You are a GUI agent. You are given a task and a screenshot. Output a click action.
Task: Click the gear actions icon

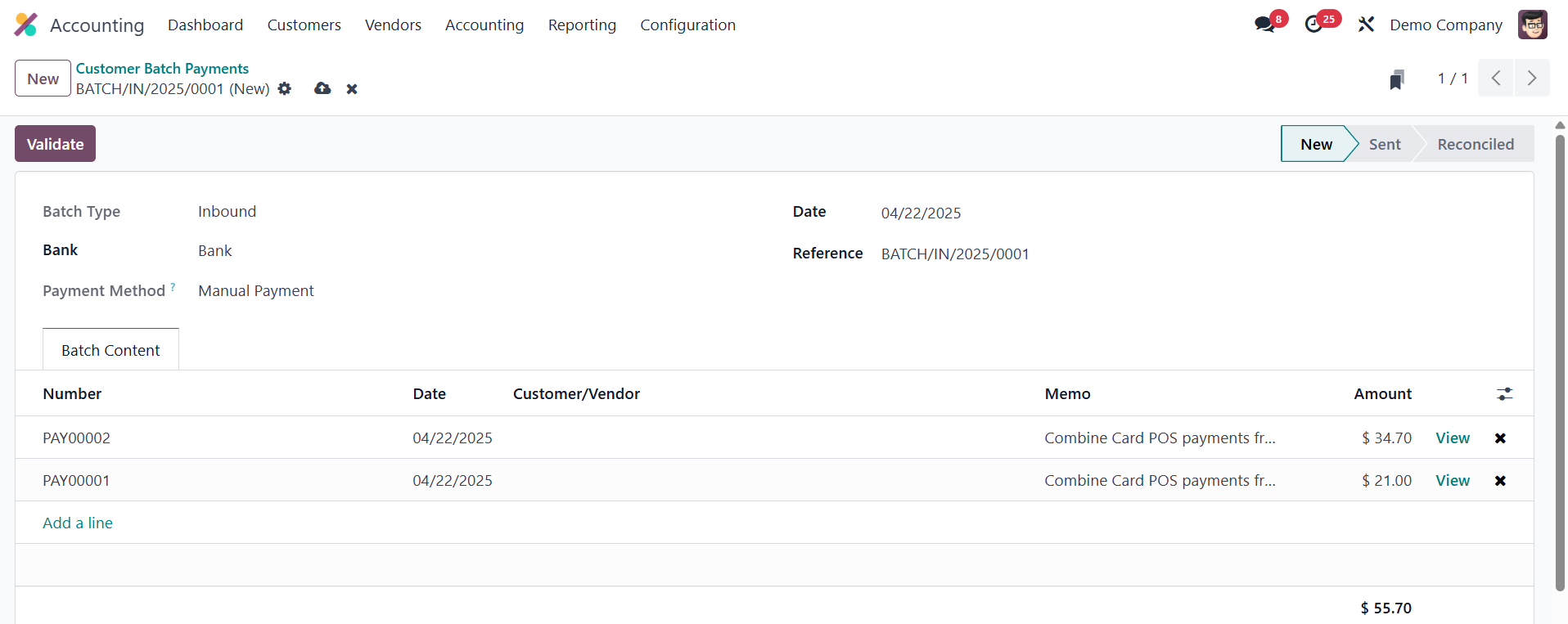285,88
